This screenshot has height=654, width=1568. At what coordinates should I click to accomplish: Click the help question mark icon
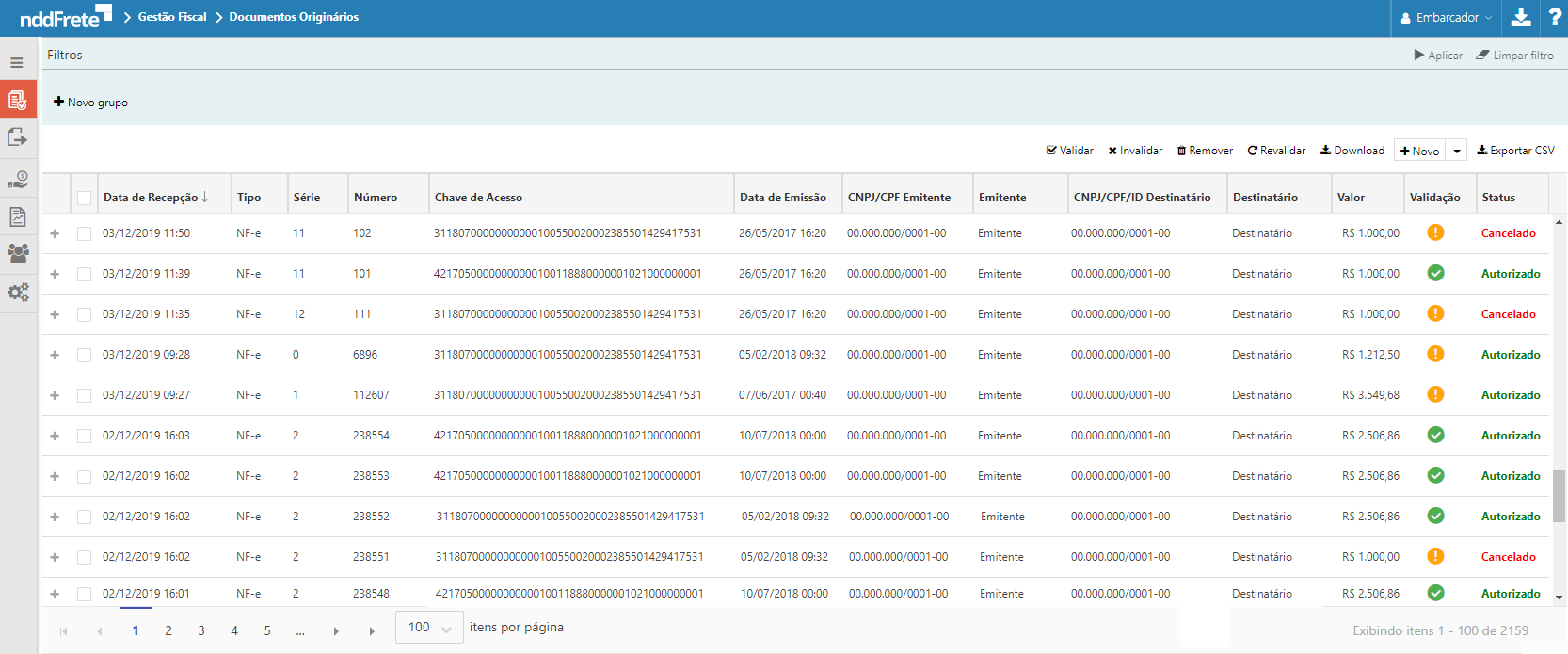(x=1555, y=17)
